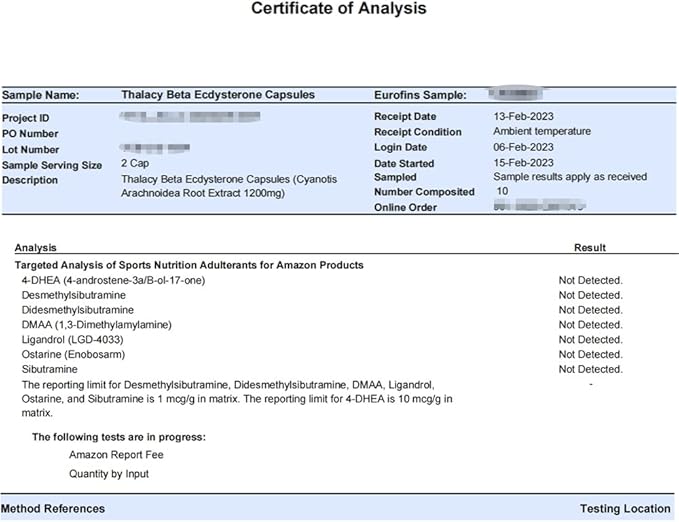The width and height of the screenshot is (679, 522).
Task: Click the Not Detected result for Sibutramine
Action: click(x=590, y=369)
